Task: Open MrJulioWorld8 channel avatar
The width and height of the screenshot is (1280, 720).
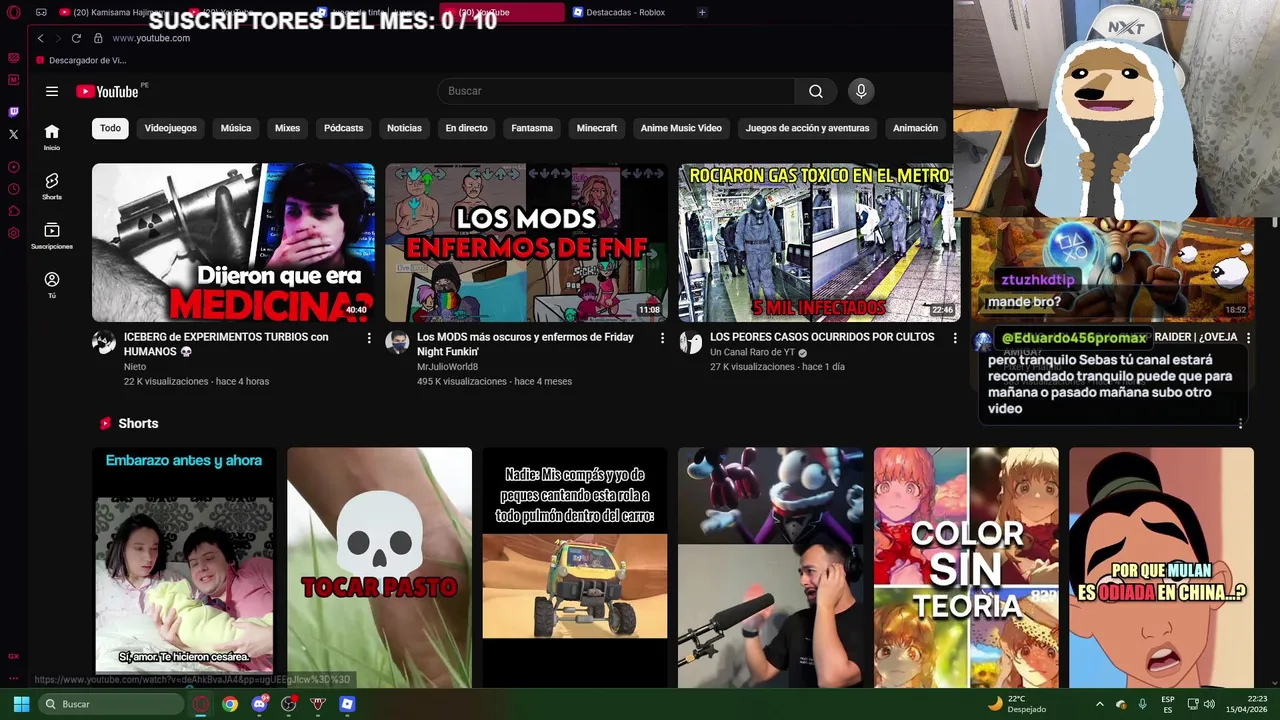Action: click(x=397, y=343)
